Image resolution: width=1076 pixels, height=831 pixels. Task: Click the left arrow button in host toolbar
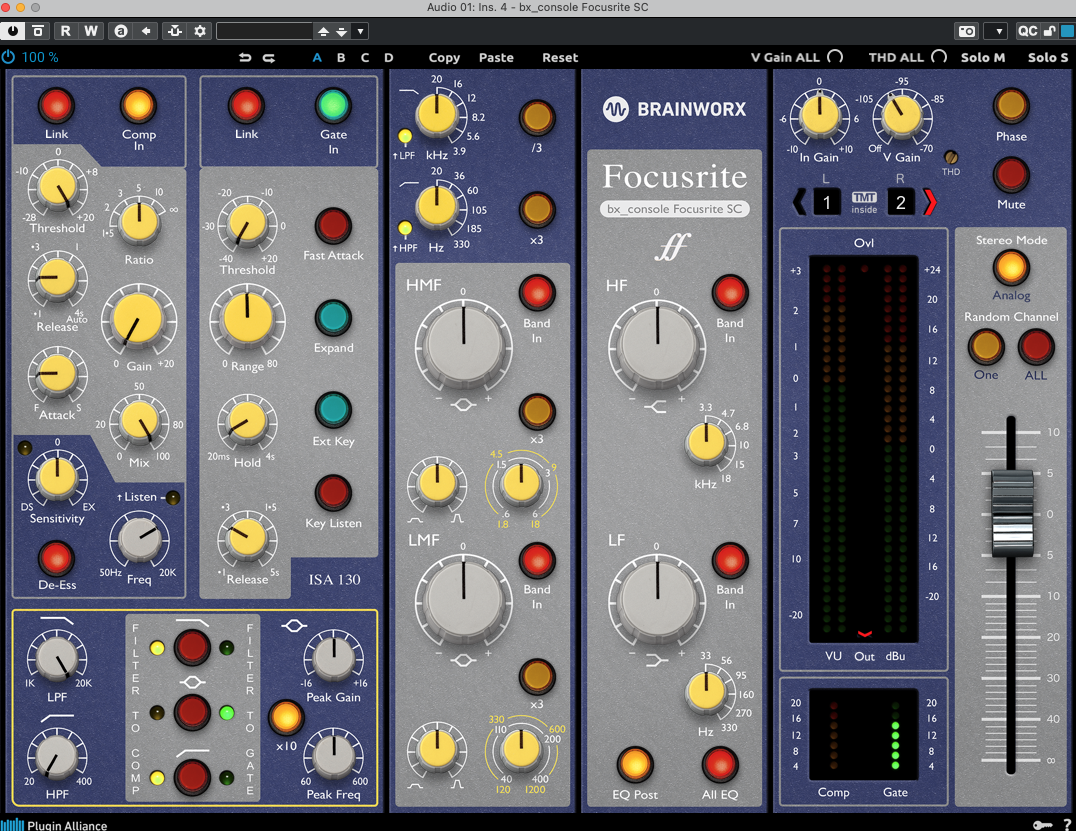tap(145, 31)
